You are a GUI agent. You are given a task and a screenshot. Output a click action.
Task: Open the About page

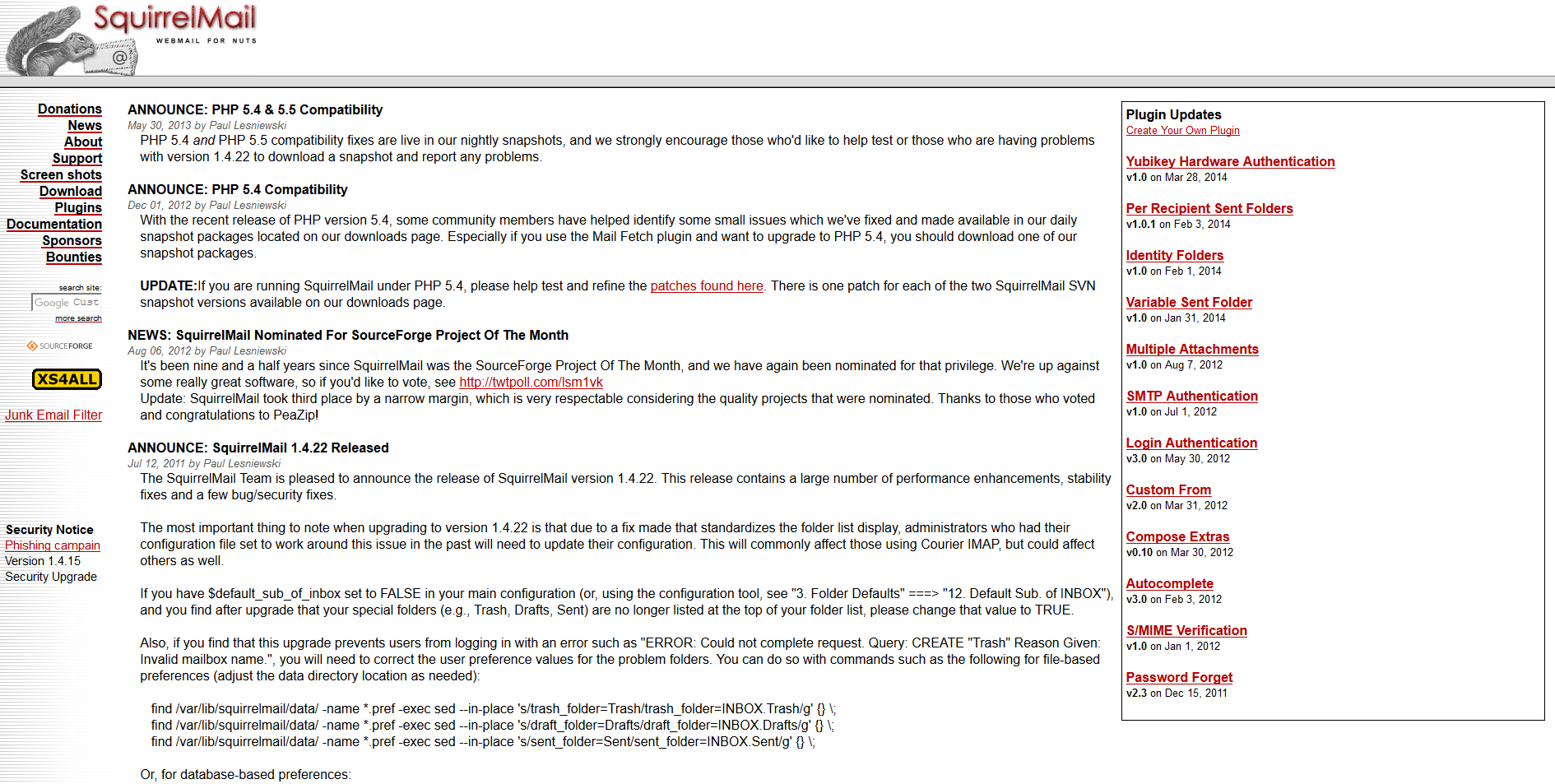click(83, 142)
